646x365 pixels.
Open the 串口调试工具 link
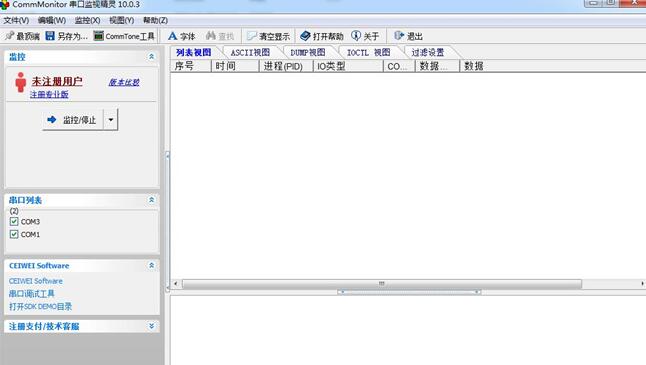[32, 294]
